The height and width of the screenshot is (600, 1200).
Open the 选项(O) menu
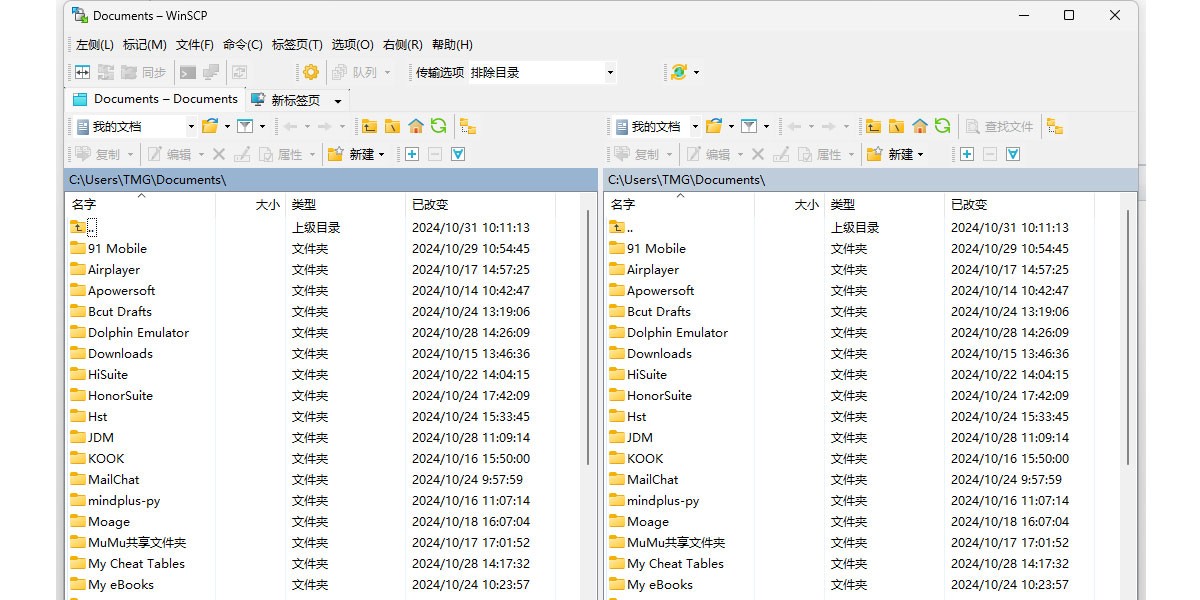[352, 44]
